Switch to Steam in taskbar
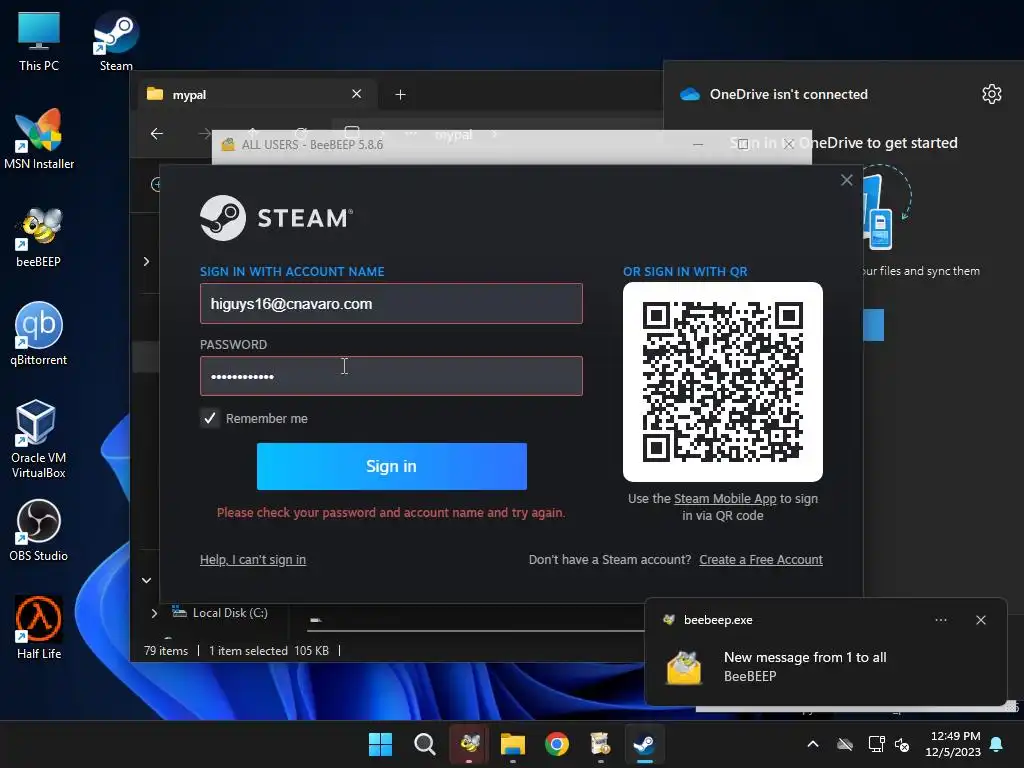 pos(645,744)
